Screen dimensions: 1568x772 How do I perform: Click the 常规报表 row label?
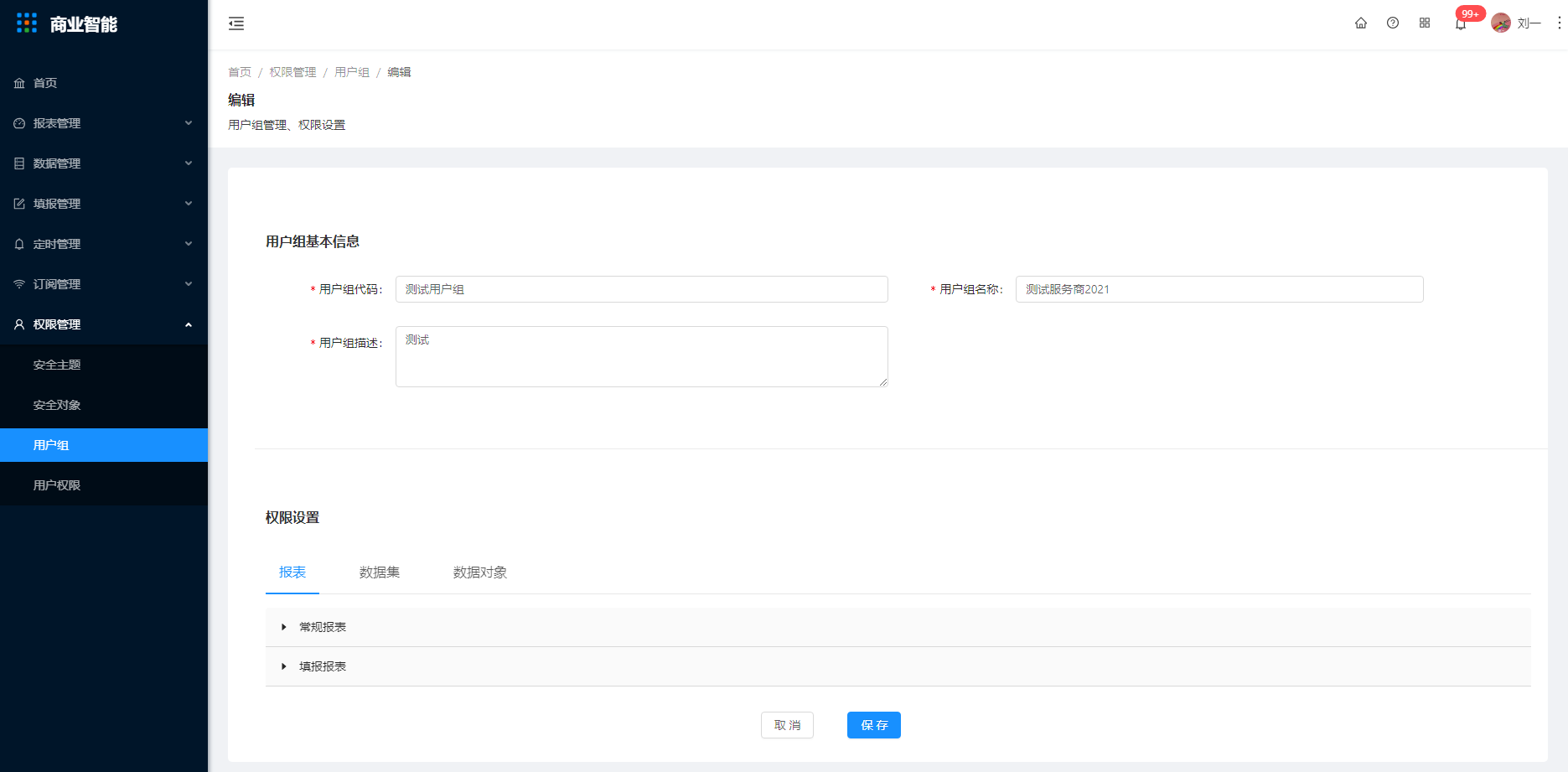pyautogui.click(x=323, y=627)
